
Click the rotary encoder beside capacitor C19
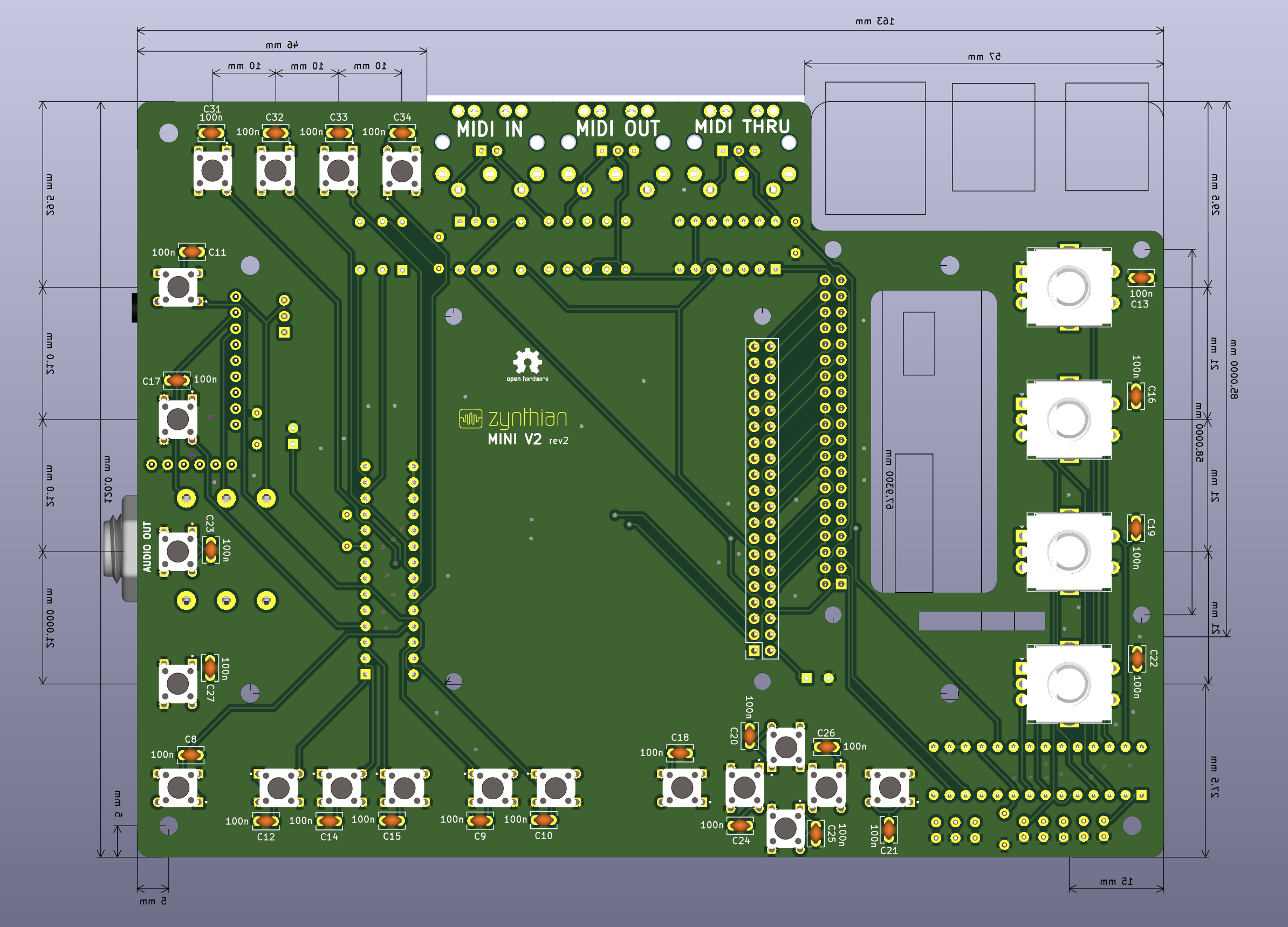1069,552
